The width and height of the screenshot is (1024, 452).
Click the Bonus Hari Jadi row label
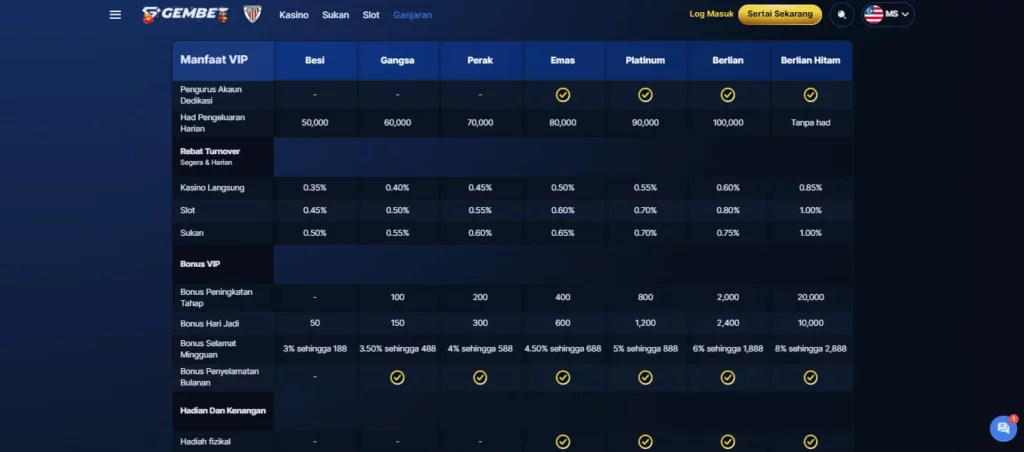(210, 323)
